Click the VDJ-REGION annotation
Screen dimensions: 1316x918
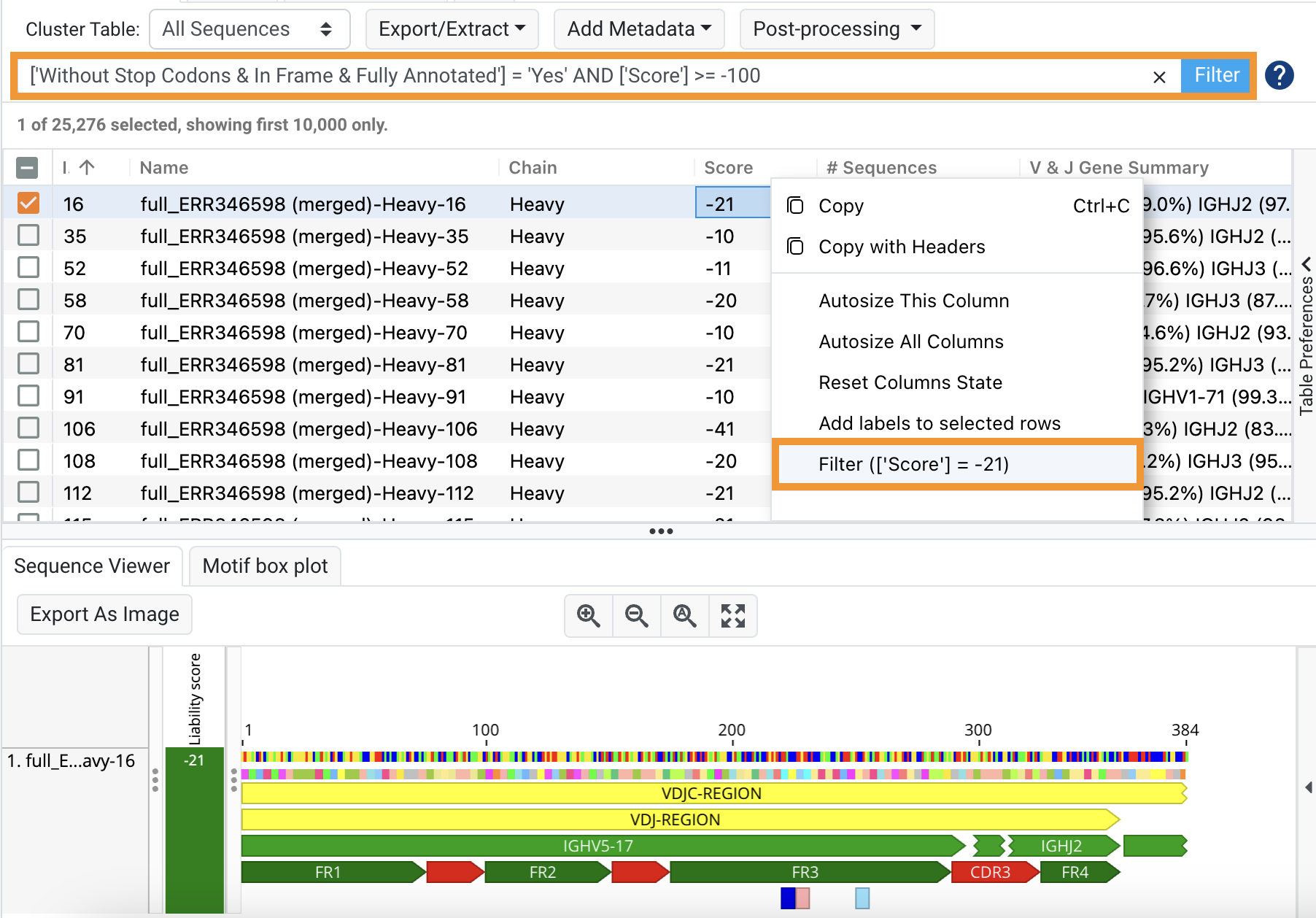(680, 819)
